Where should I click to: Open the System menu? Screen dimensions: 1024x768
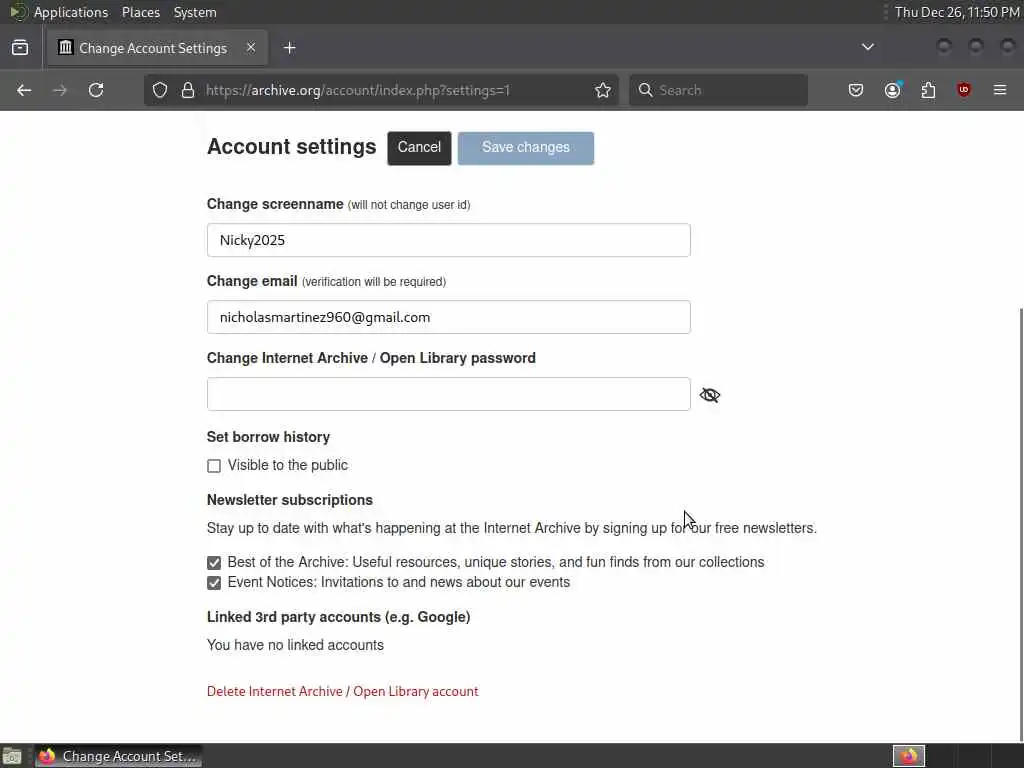point(195,12)
